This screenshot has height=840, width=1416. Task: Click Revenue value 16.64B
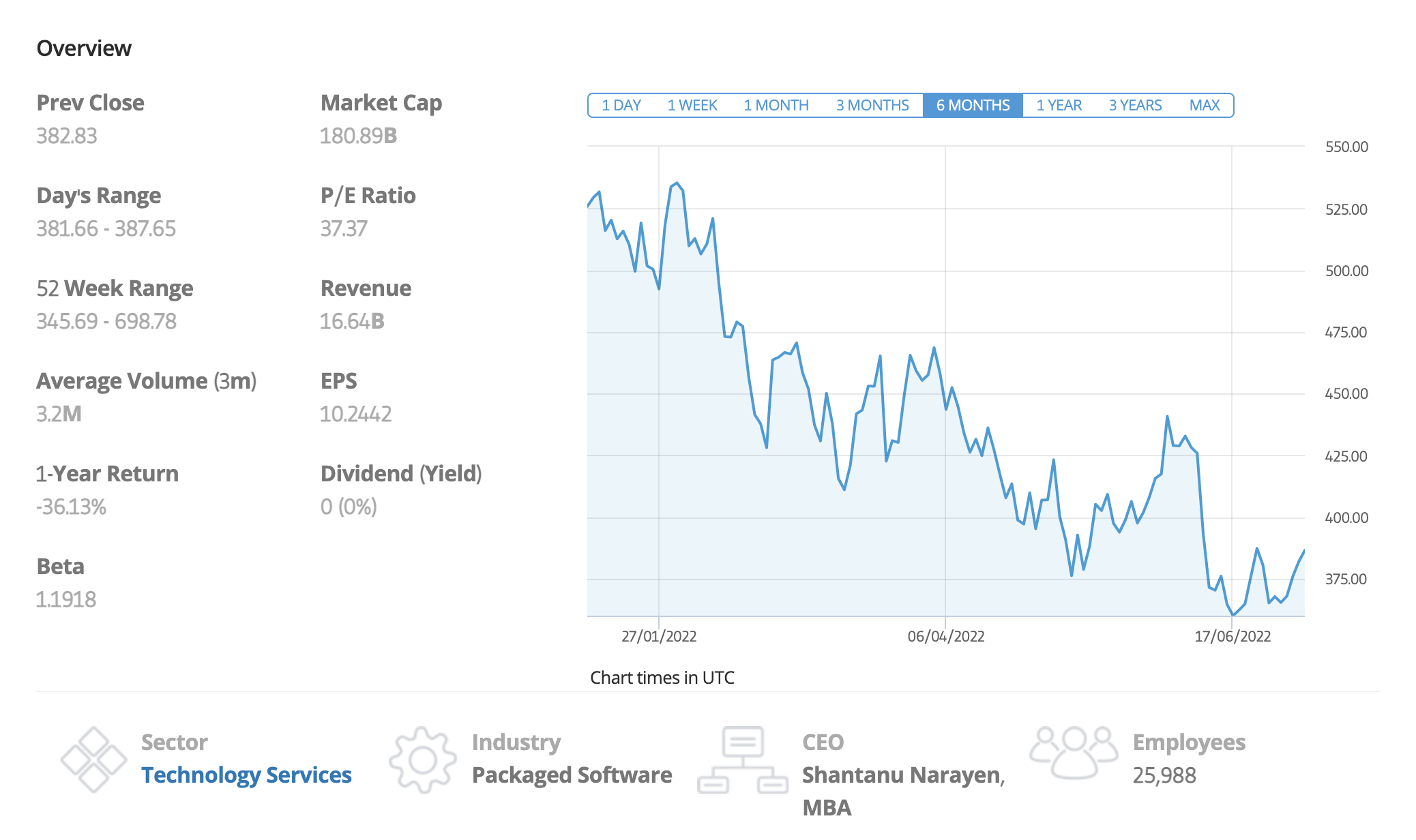coord(353,322)
